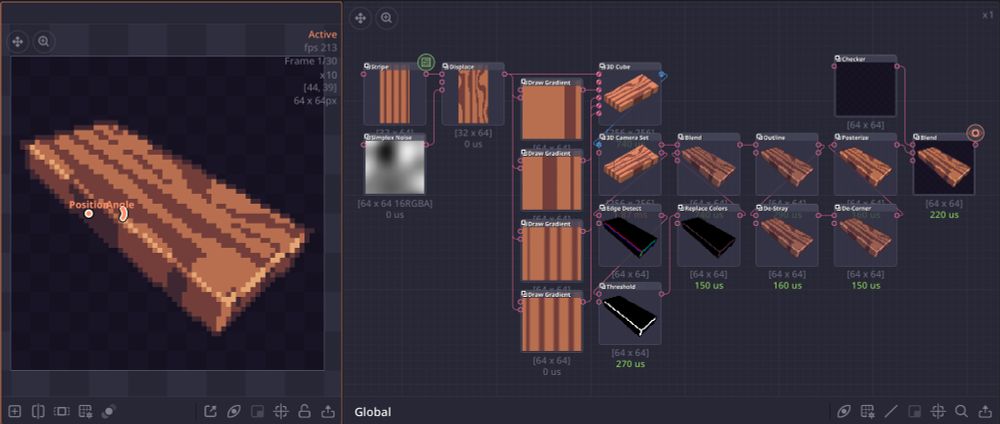Toggle tiled preview mode icon
This screenshot has width=1000, height=424.
click(x=61, y=411)
